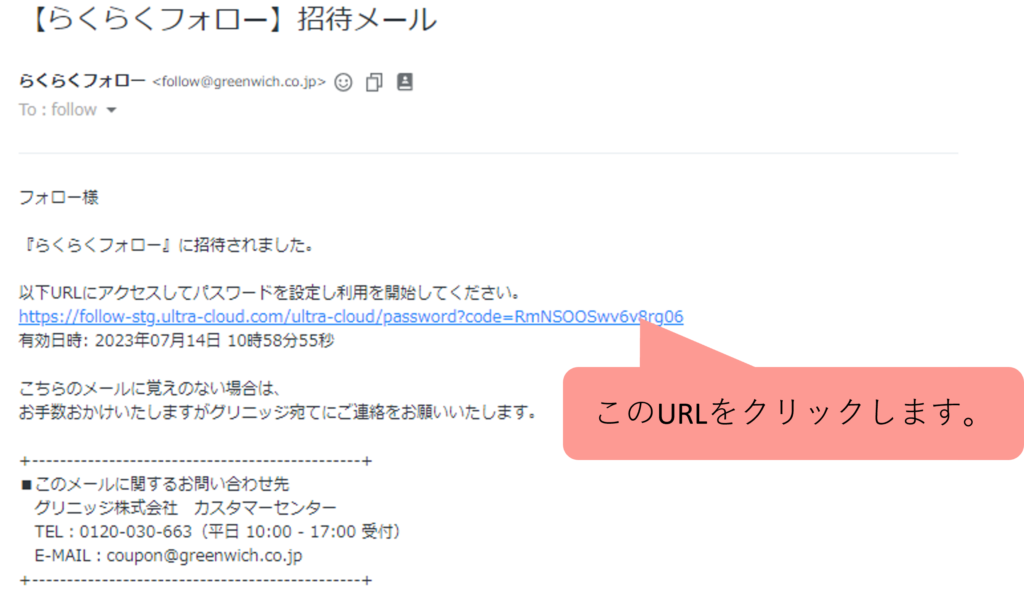1024x609 pixels.
Task: Click the contact card icon to add sender
Action: (405, 82)
